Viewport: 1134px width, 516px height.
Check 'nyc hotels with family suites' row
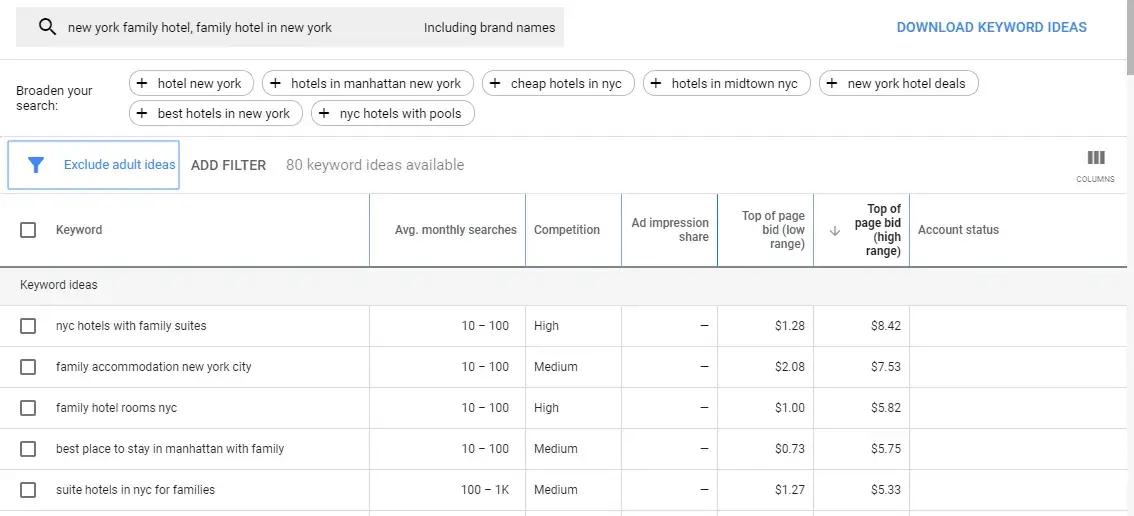coord(28,326)
